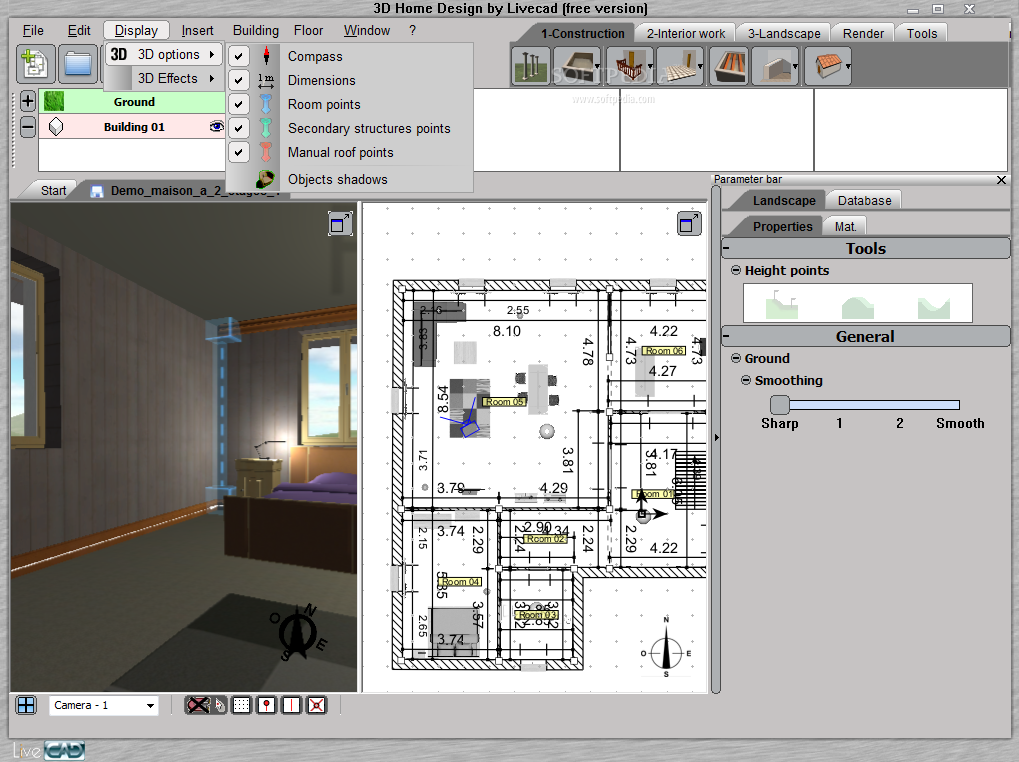Select the railing tool in Construction toolbar

point(626,66)
